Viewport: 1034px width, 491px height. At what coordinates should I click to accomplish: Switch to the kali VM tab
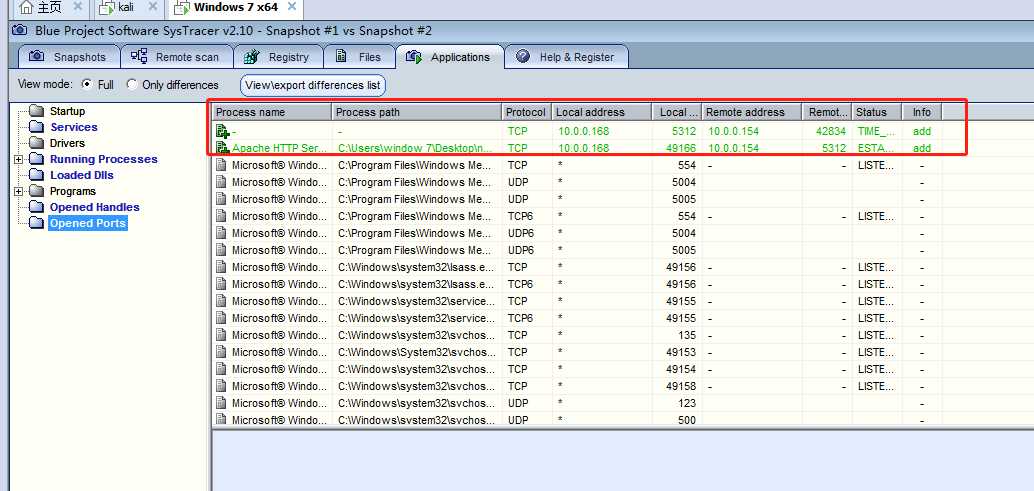(x=129, y=8)
